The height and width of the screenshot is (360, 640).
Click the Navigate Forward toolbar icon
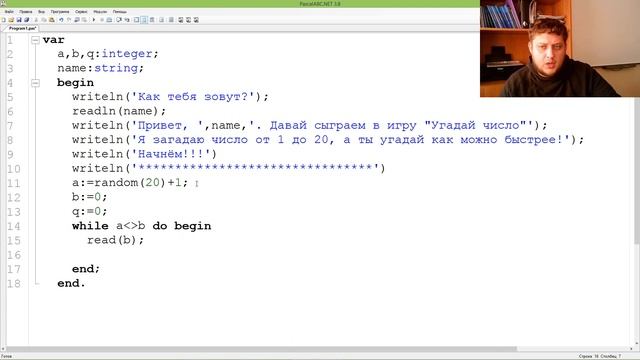tap(84, 20)
